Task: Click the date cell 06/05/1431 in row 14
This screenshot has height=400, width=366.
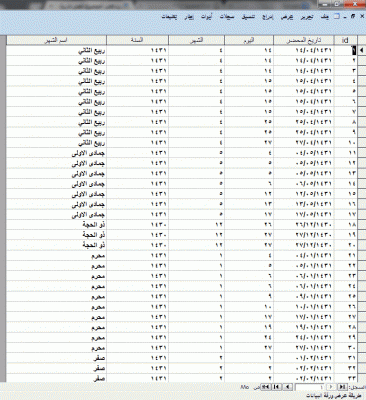Action: click(x=304, y=184)
